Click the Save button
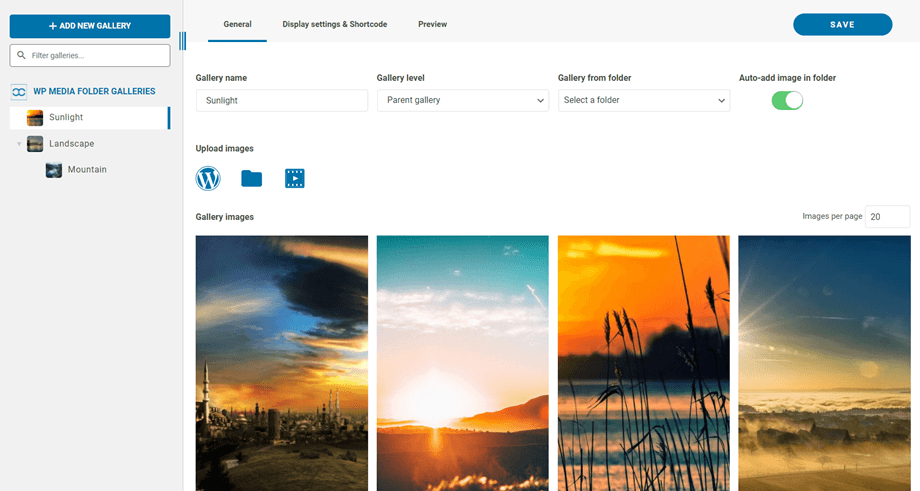 [x=842, y=25]
